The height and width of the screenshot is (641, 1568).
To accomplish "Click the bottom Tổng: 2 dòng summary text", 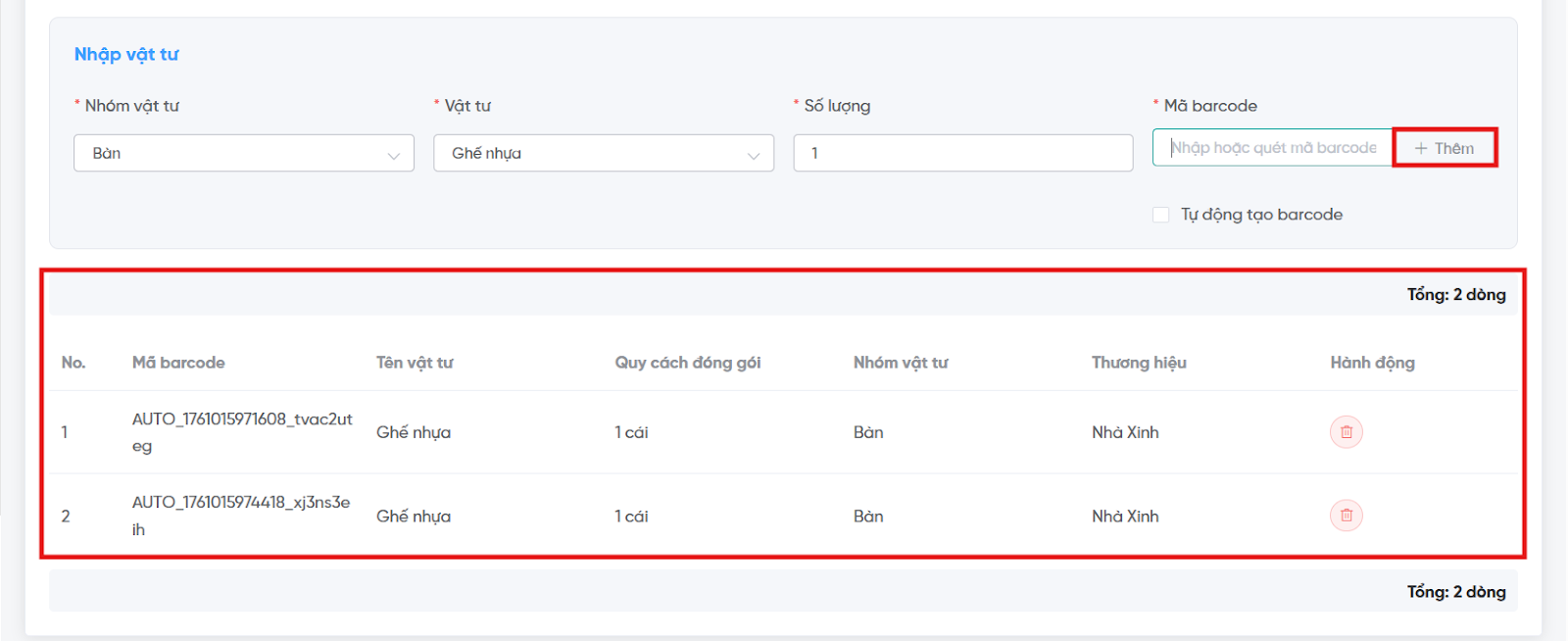I will tap(1455, 592).
